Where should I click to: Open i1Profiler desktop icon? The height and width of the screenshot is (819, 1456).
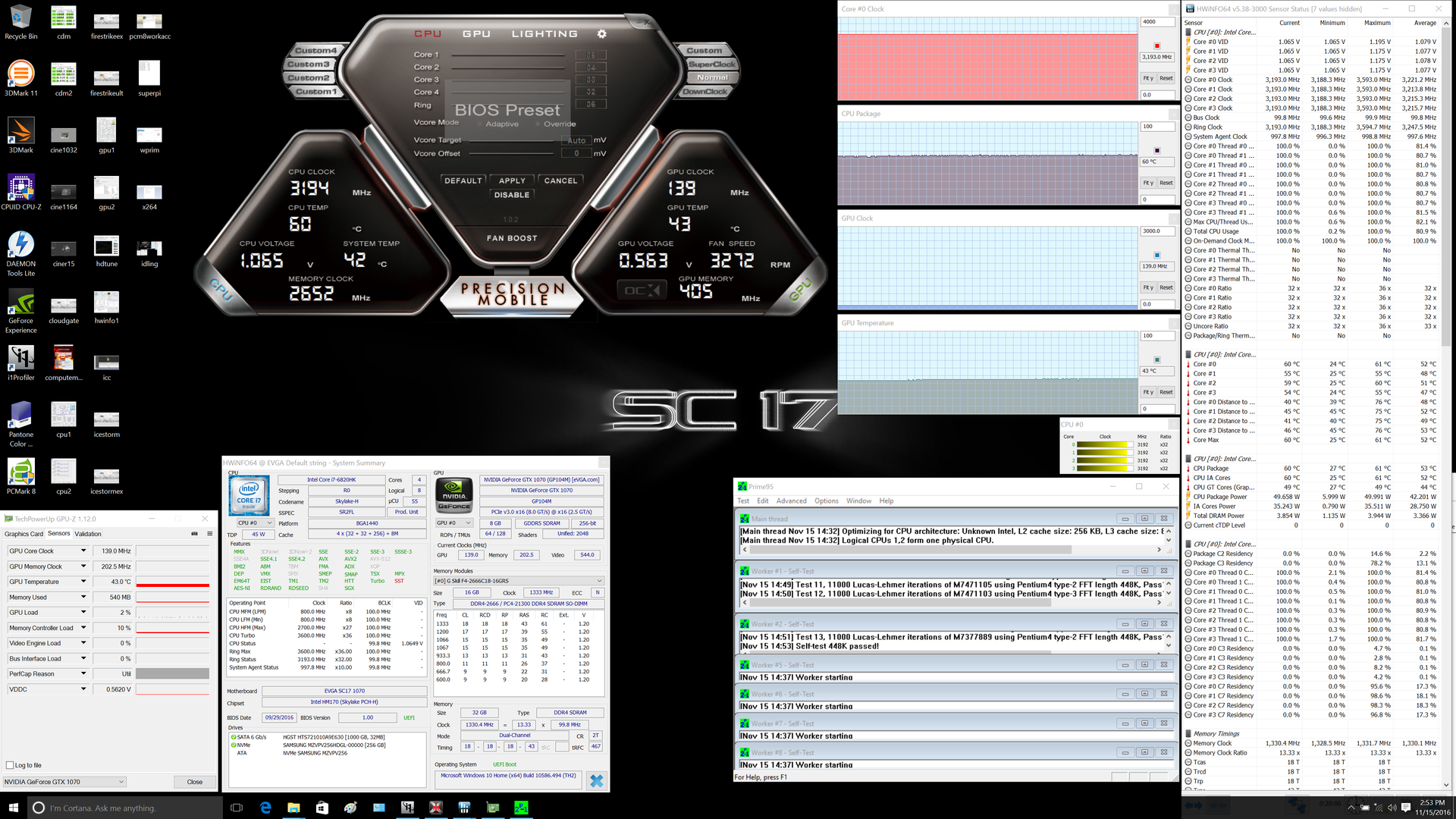coord(21,362)
